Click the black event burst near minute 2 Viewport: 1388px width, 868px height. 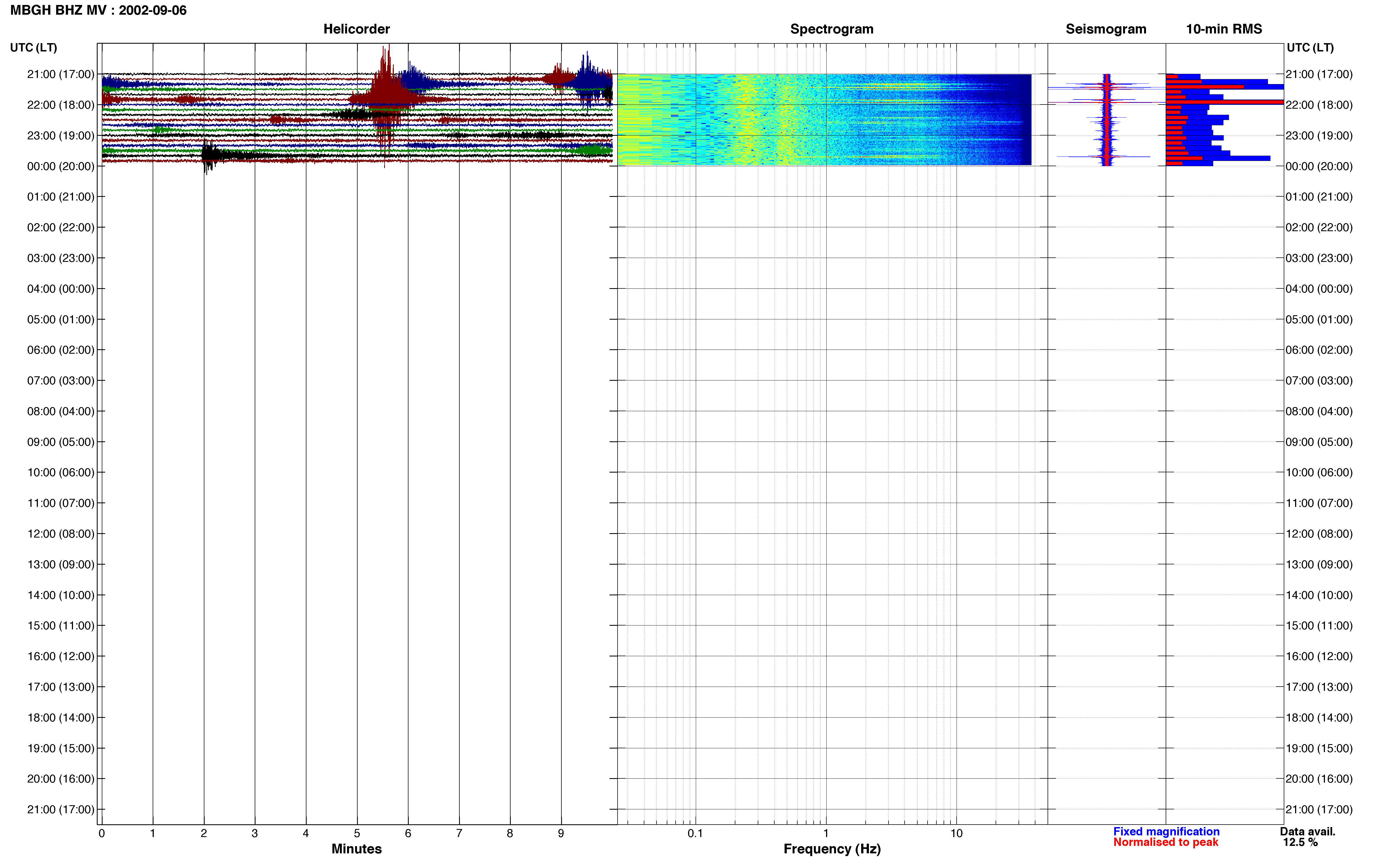(210, 155)
